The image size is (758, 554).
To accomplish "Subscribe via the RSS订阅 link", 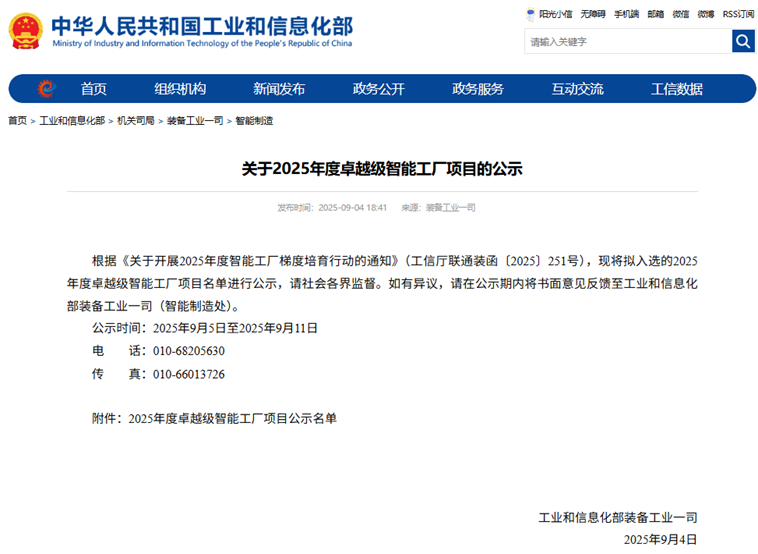I will pos(738,14).
